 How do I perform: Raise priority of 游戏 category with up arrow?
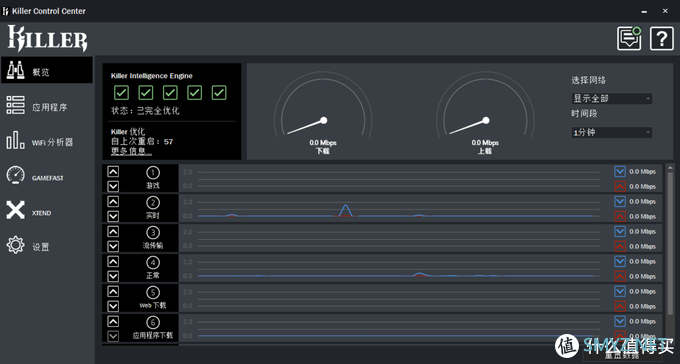[113, 172]
